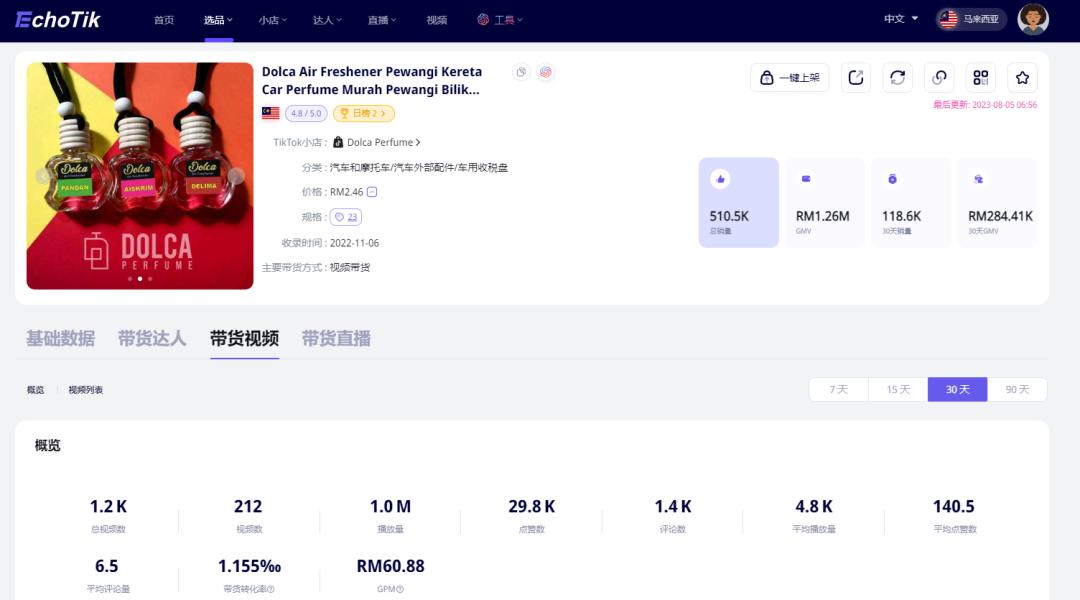
Task: Select the 7 天 time range
Action: point(838,389)
